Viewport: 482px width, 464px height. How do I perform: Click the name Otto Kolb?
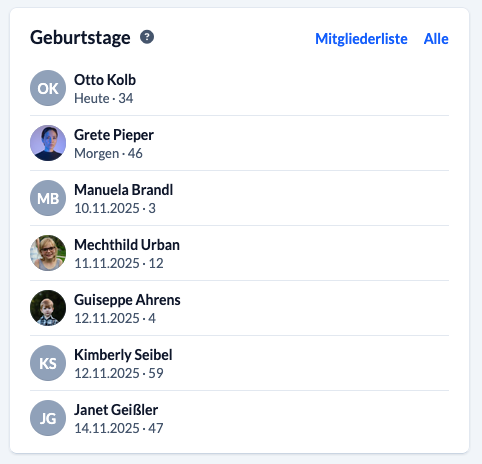coord(105,80)
